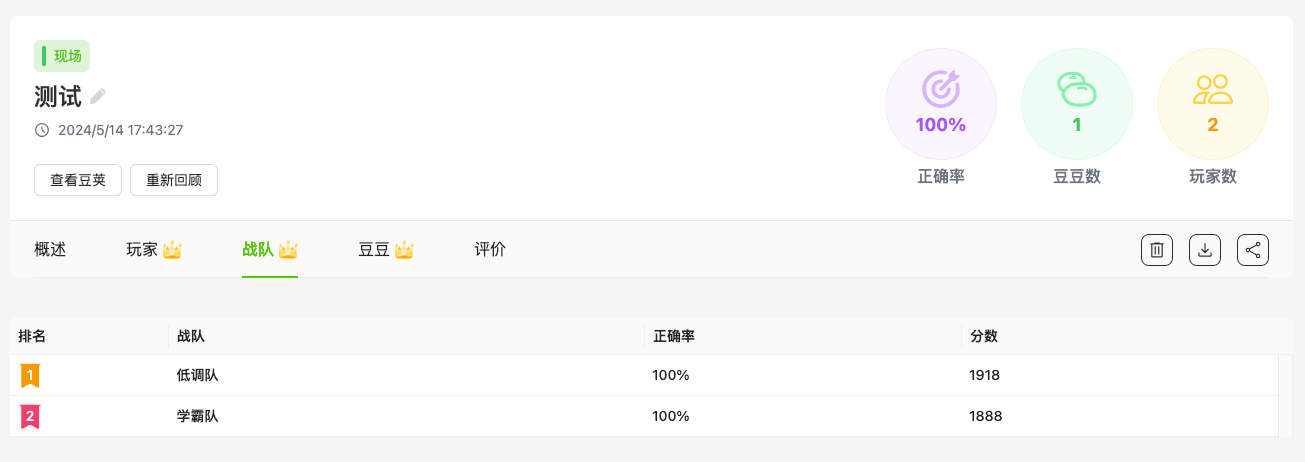Viewport: 1305px width, 462px height.
Task: Select the 豆豆 tab
Action: click(386, 250)
